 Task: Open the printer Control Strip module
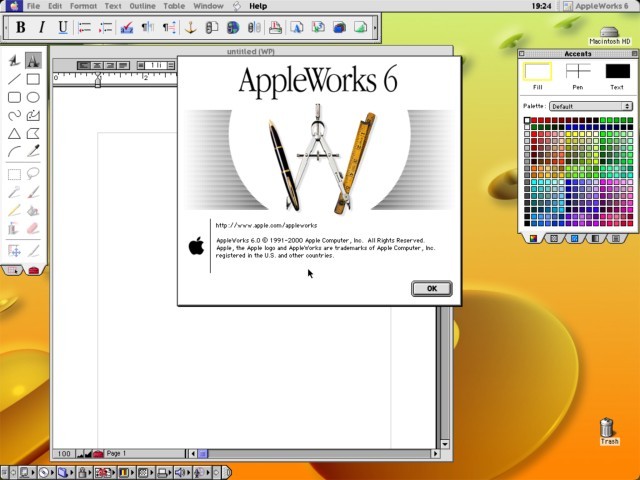pos(164,473)
